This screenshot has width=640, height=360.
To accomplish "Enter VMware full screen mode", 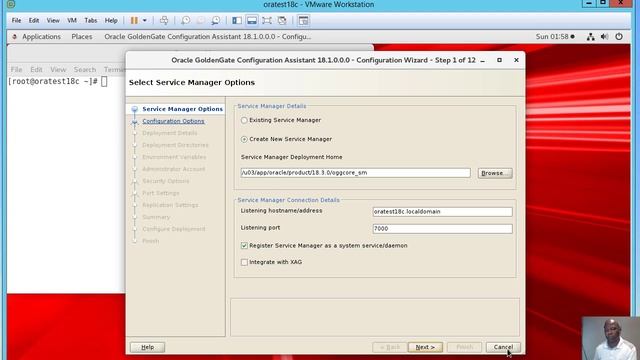I will click(x=267, y=20).
